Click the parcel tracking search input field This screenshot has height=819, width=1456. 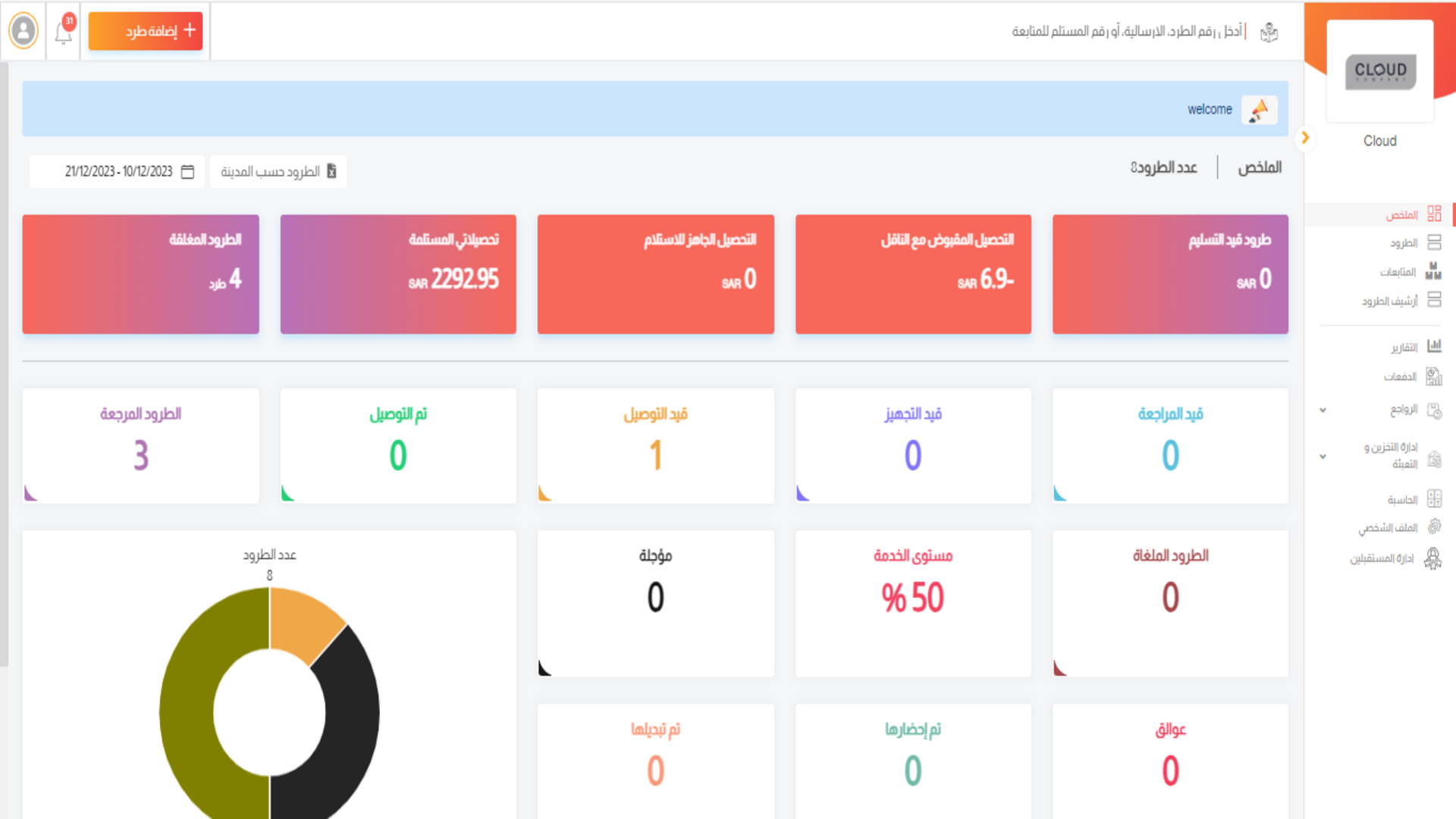click(x=1126, y=31)
